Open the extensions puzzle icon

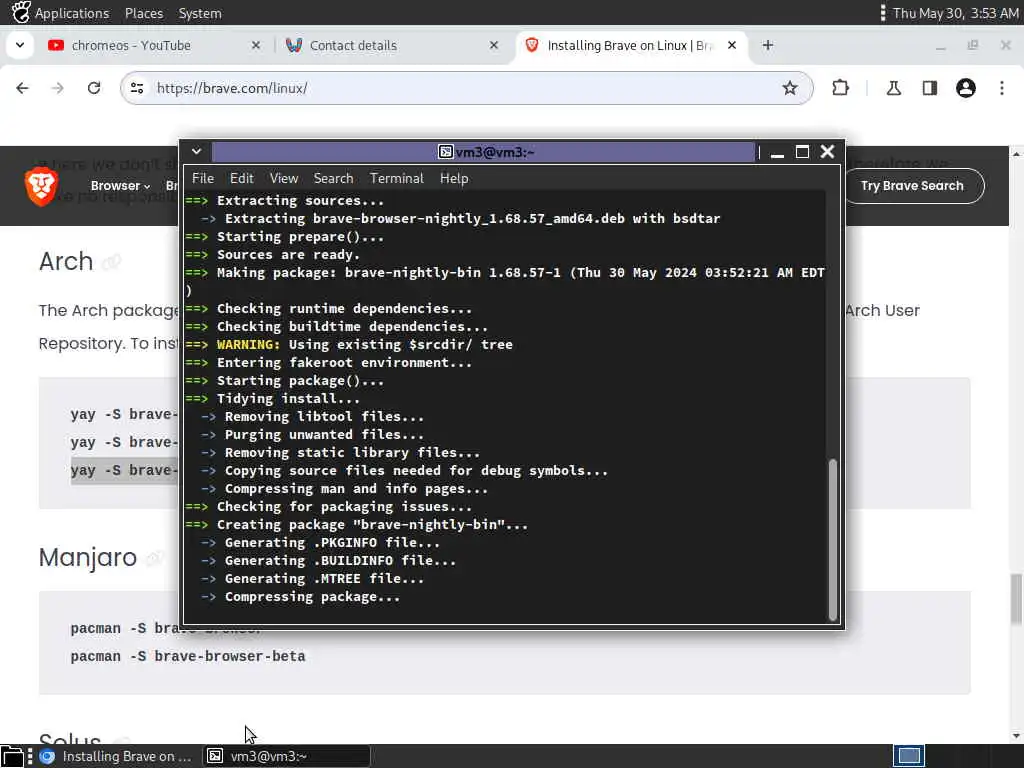coord(840,88)
